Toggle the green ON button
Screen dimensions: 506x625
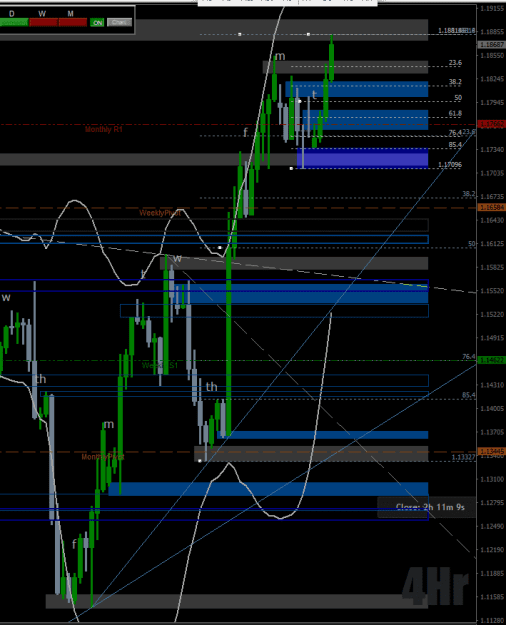click(x=97, y=23)
